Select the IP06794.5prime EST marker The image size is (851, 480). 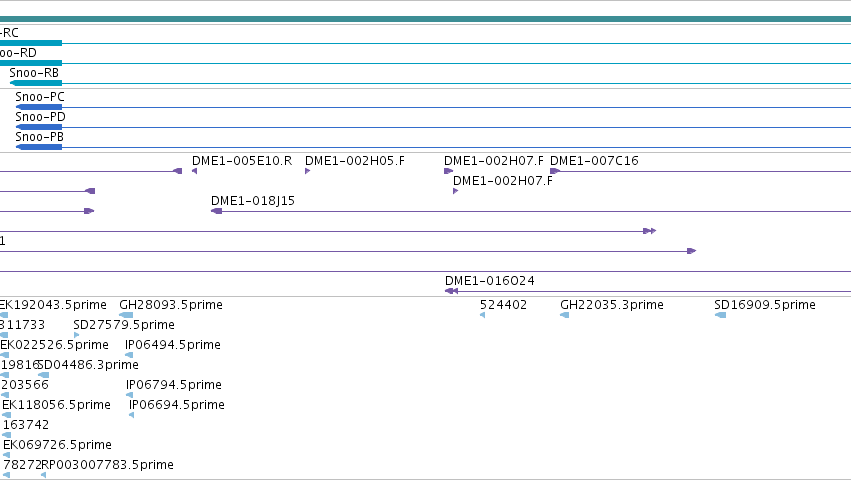click(129, 395)
